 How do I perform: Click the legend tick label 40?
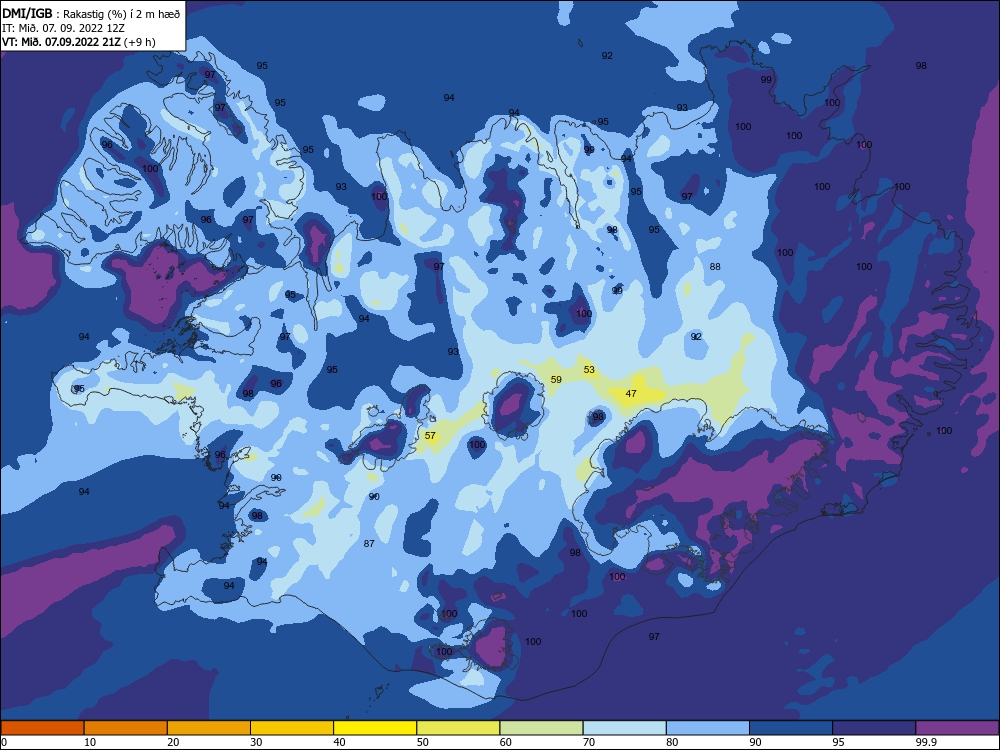[340, 742]
